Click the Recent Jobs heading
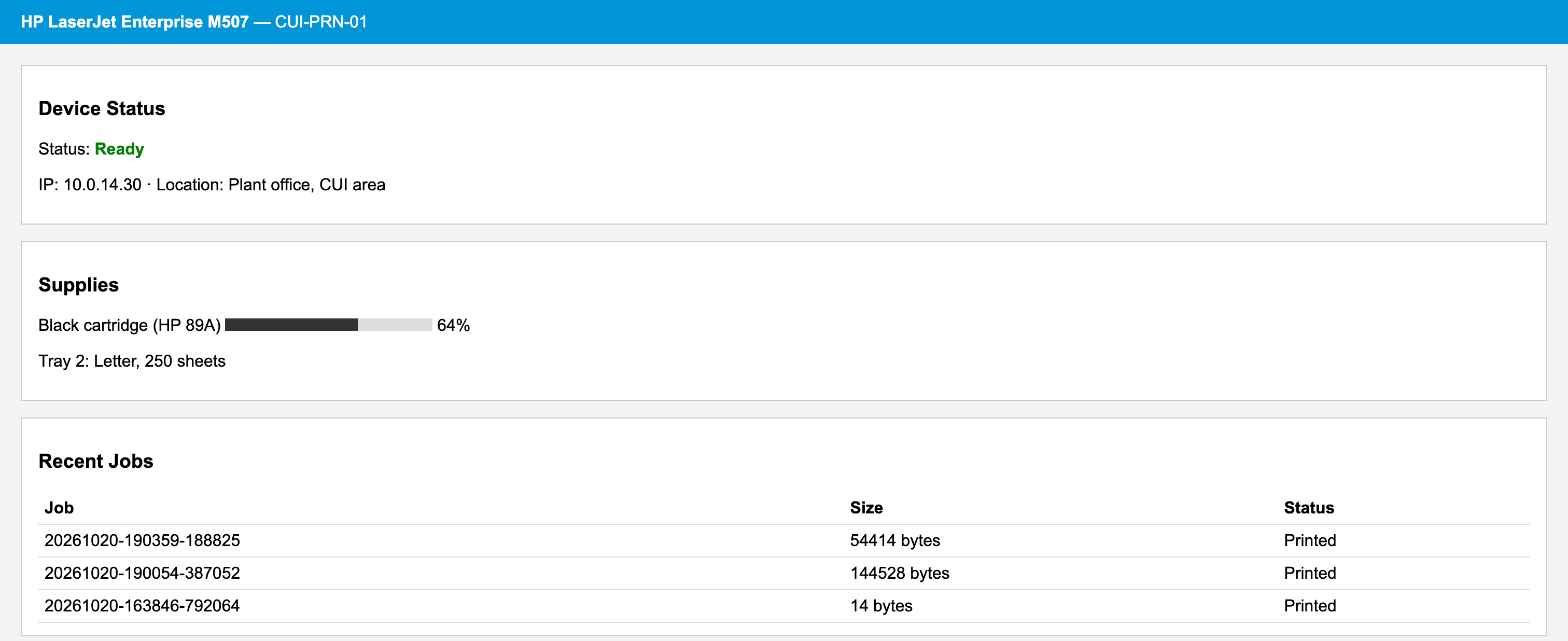The width and height of the screenshot is (1568, 641). 96,461
